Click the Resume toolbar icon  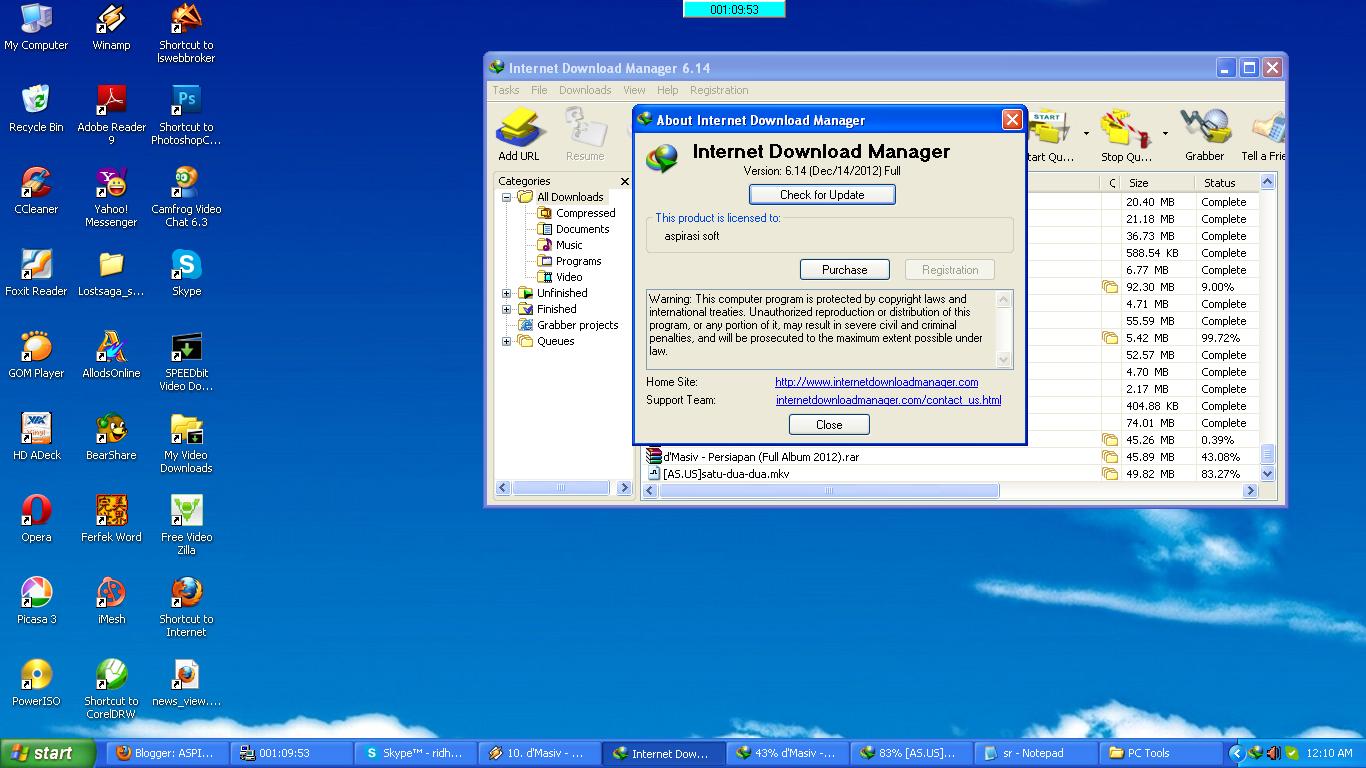[585, 135]
